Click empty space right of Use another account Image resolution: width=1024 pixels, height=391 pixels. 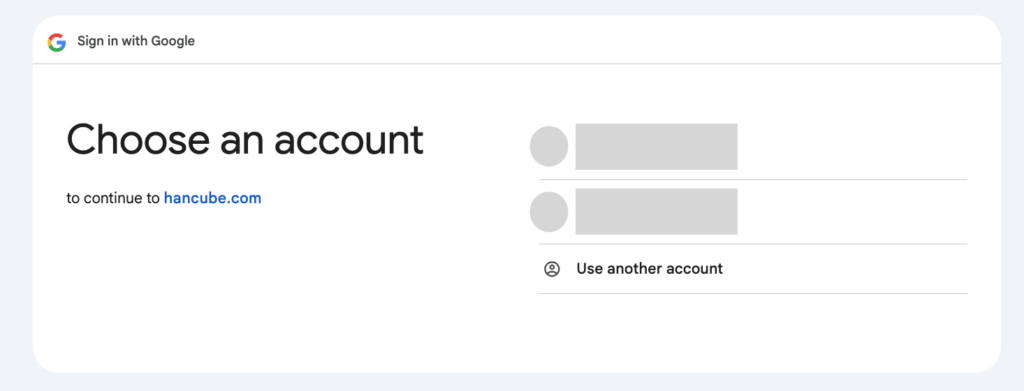(x=846, y=269)
